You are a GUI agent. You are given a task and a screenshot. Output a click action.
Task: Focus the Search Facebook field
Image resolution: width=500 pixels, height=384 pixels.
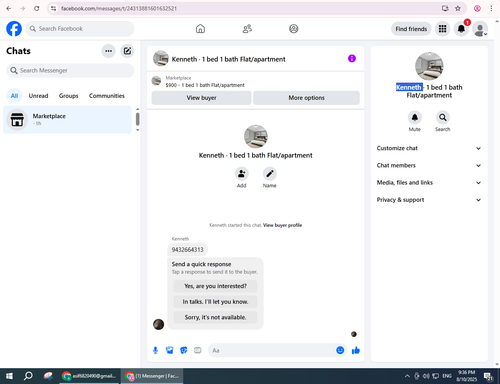[80, 29]
